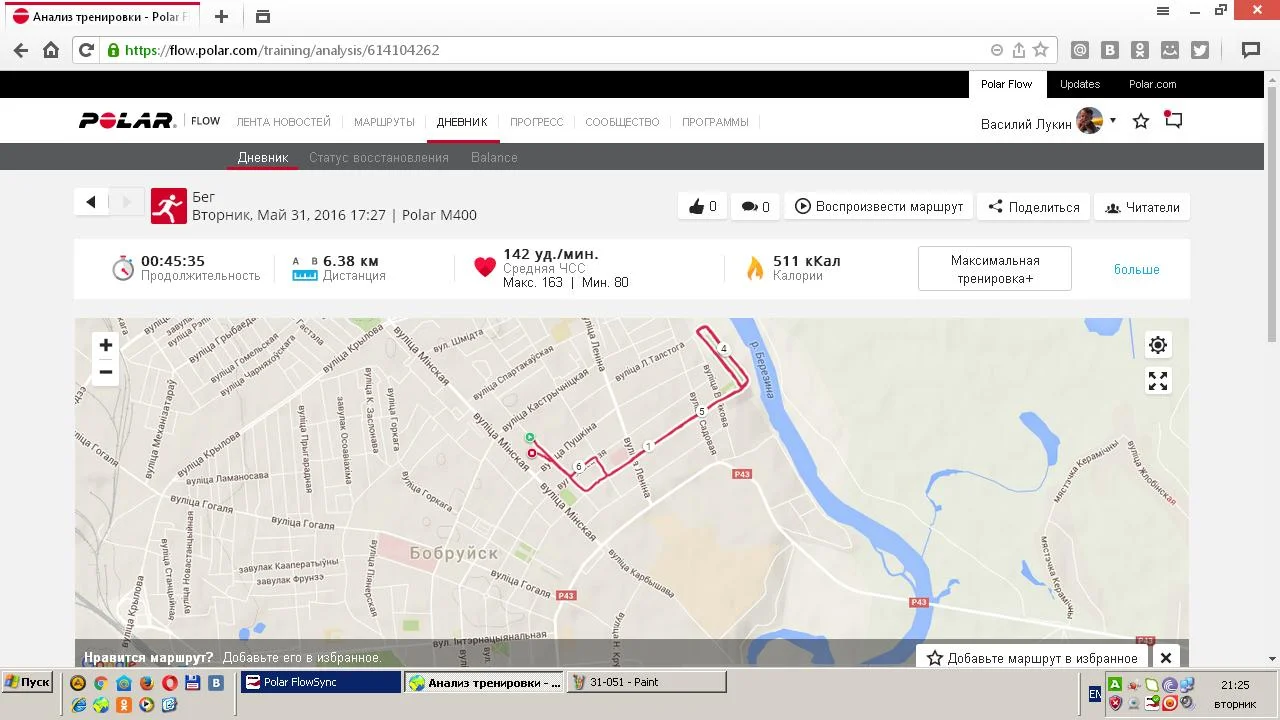The width and height of the screenshot is (1280, 720).
Task: Bookmark this page using the address bar star
Action: click(x=1040, y=50)
